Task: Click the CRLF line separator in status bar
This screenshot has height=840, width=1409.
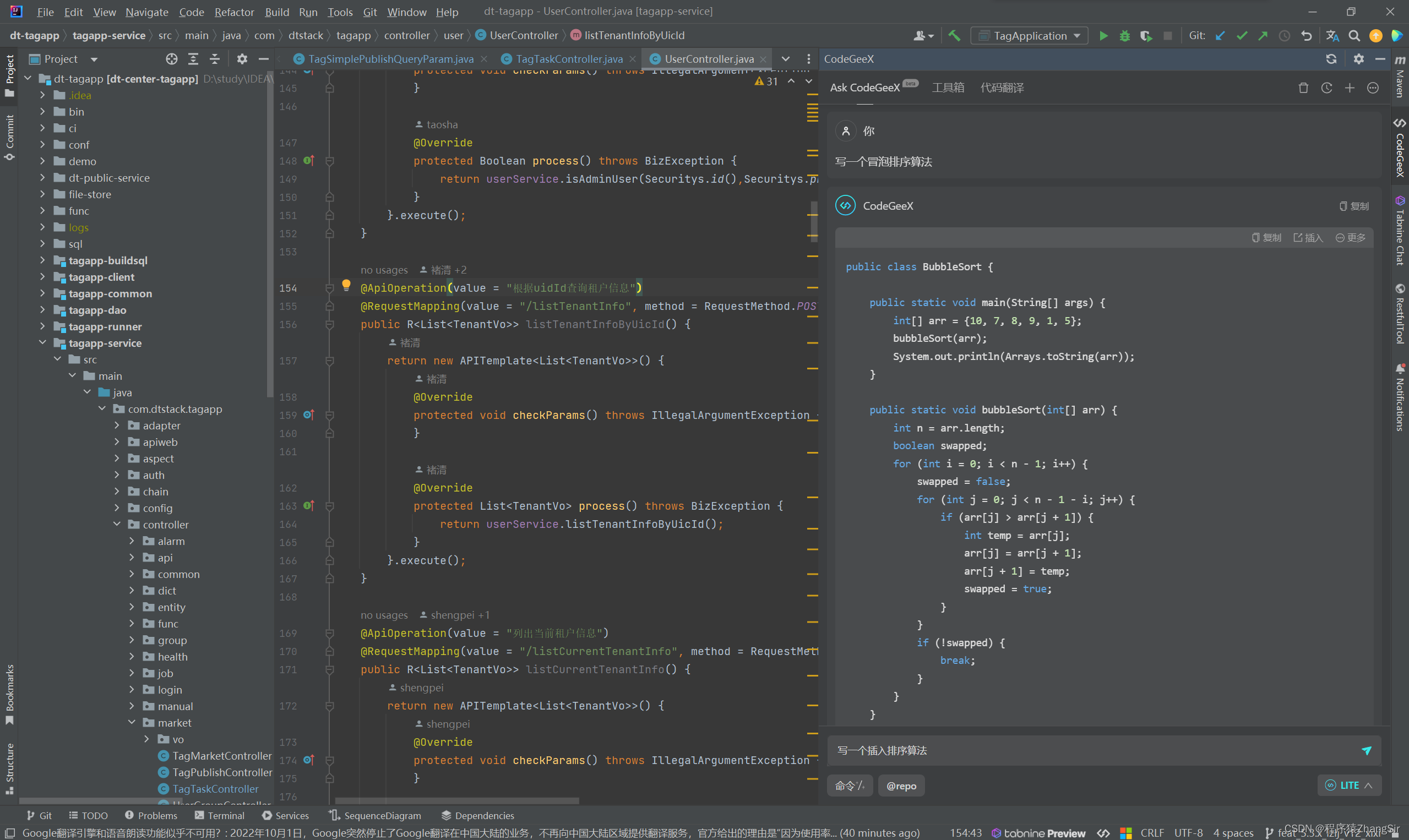Action: click(1152, 833)
